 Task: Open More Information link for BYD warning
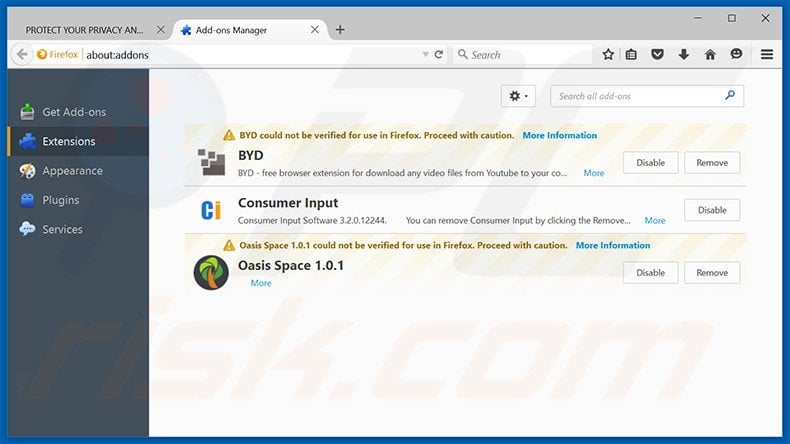[x=559, y=135]
